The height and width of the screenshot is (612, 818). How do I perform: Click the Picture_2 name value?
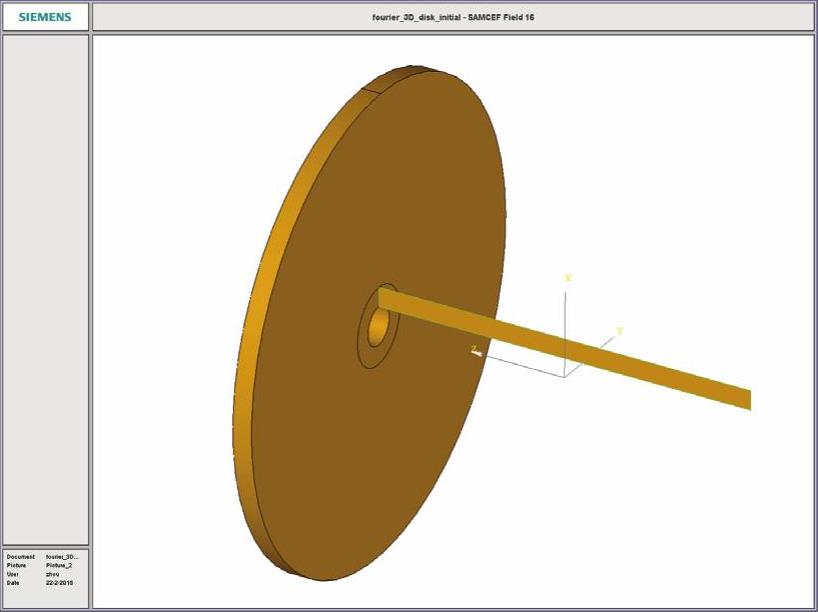(x=59, y=565)
